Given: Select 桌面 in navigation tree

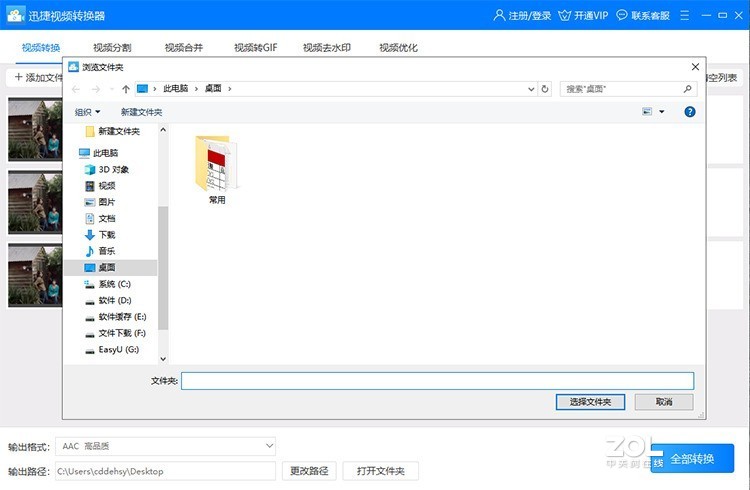Looking at the screenshot, I should click(x=110, y=267).
